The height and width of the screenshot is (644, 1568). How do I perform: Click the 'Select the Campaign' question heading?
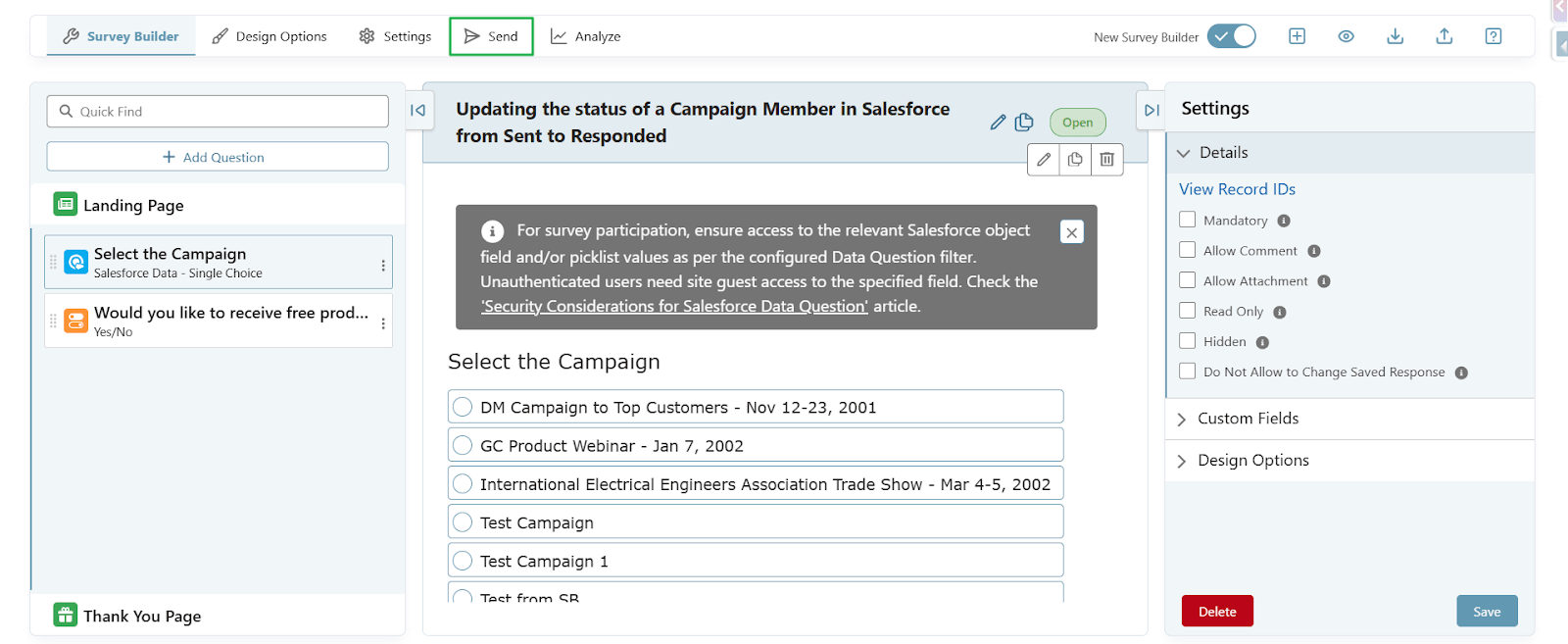tap(554, 362)
